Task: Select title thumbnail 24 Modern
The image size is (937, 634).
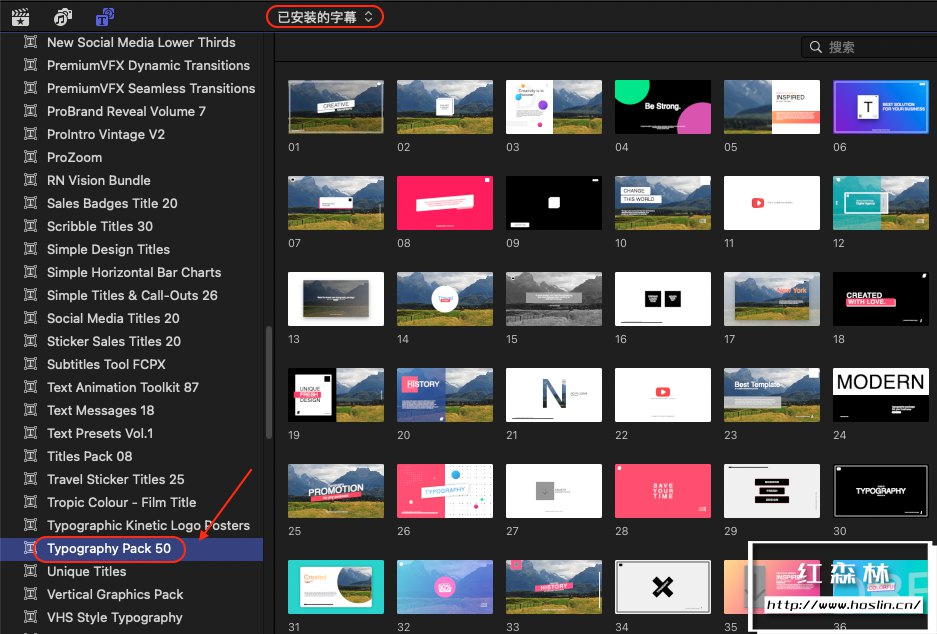Action: (881, 395)
